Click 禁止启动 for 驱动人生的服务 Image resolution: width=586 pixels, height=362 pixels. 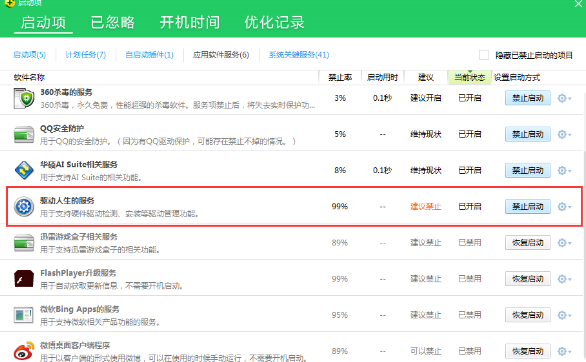pos(528,207)
